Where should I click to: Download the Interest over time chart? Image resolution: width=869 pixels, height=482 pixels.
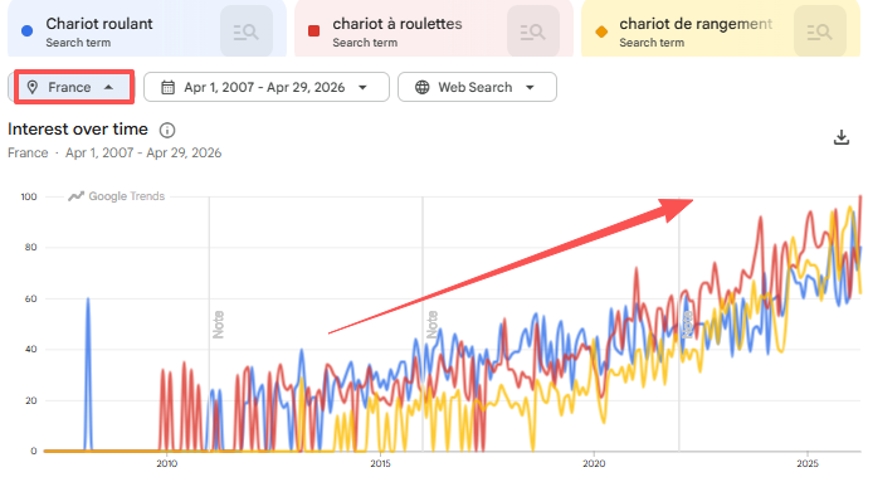pyautogui.click(x=841, y=137)
